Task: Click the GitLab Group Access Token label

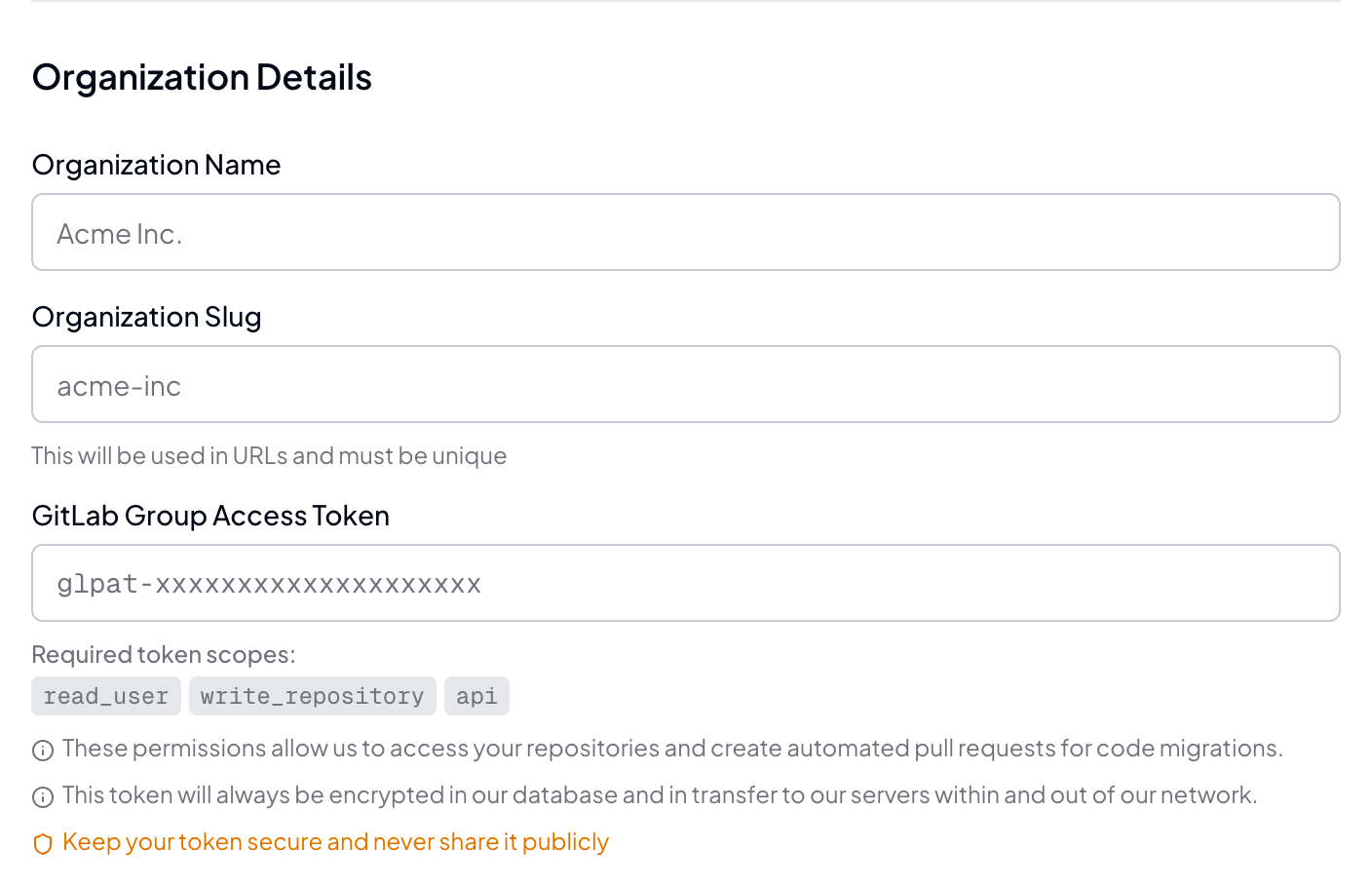Action: coord(210,516)
